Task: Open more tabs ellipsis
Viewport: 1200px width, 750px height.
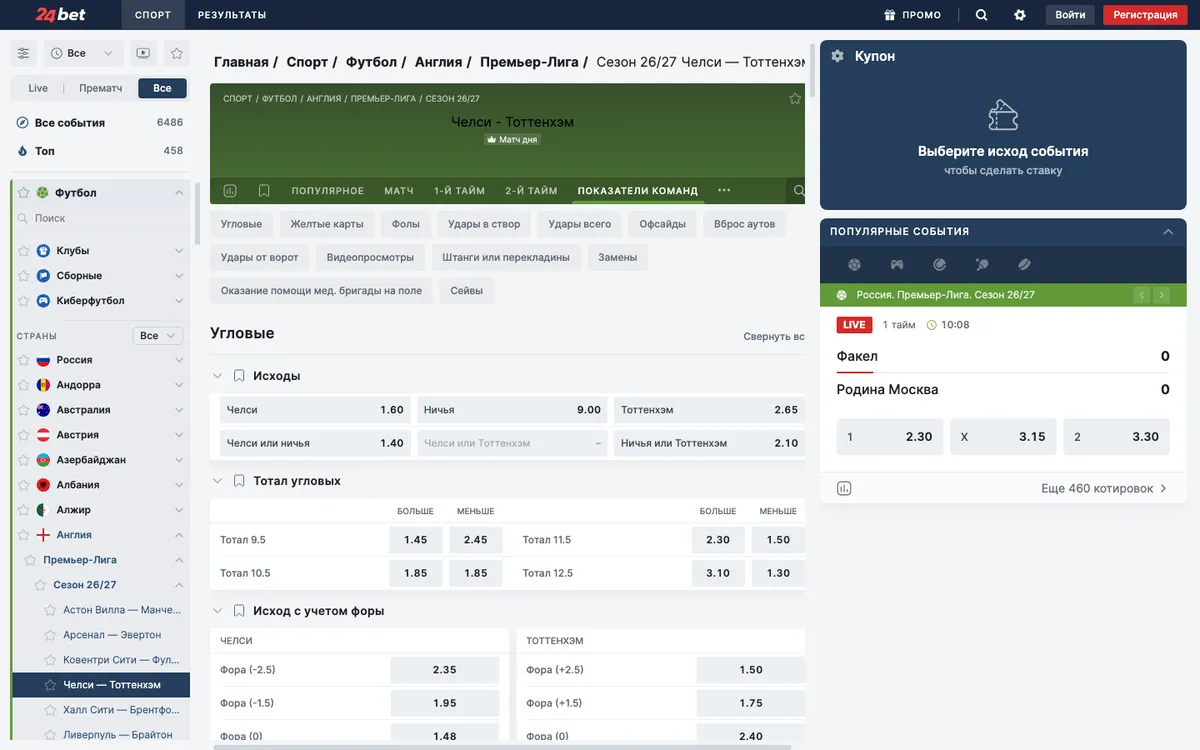Action: 724,190
